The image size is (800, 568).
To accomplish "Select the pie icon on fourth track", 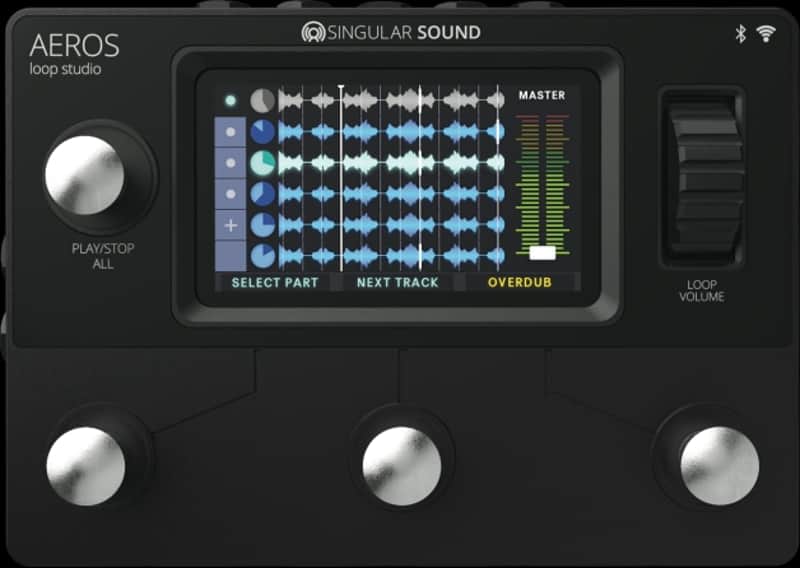I will tap(263, 194).
